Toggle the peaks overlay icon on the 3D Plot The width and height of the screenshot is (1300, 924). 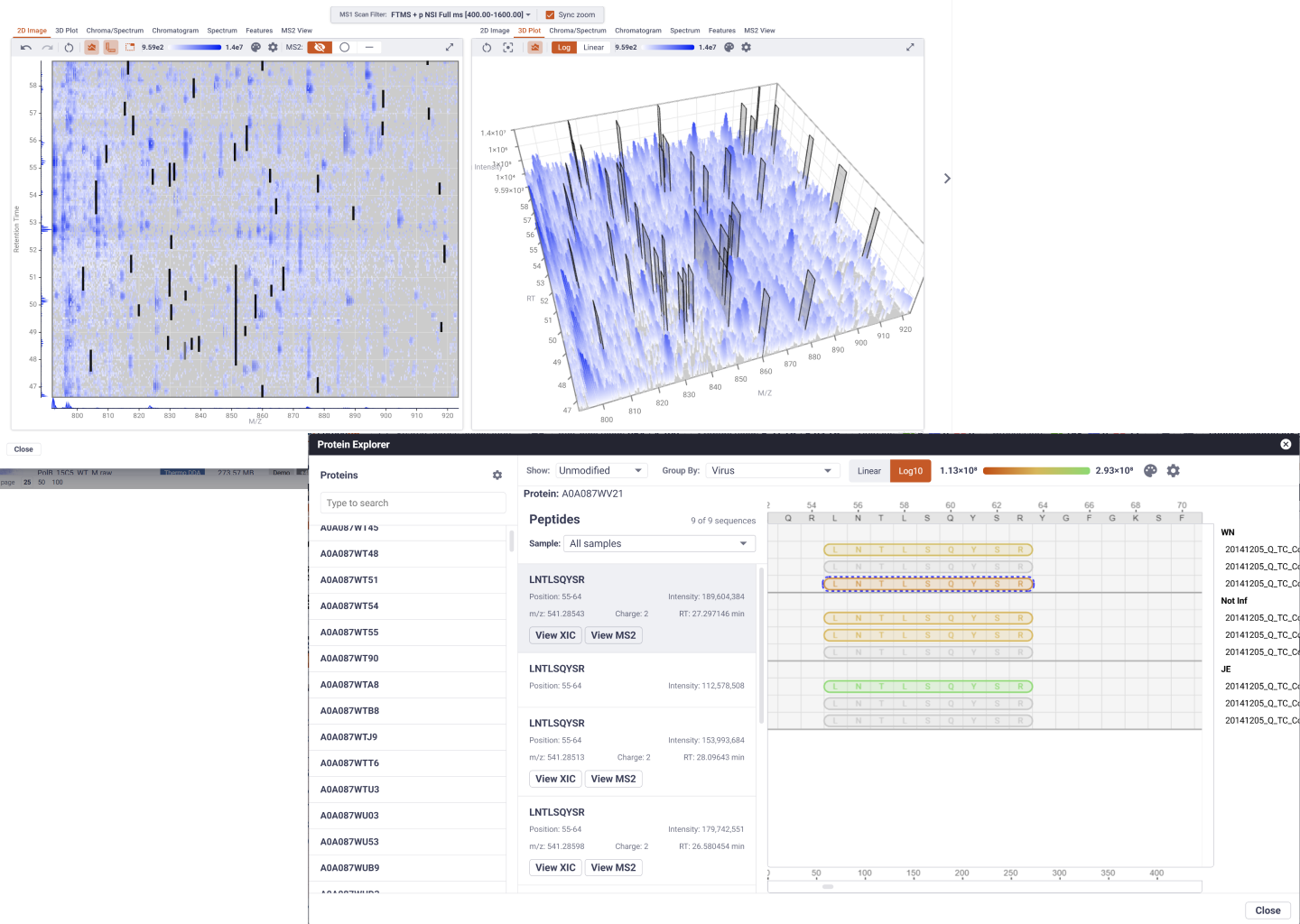[535, 47]
